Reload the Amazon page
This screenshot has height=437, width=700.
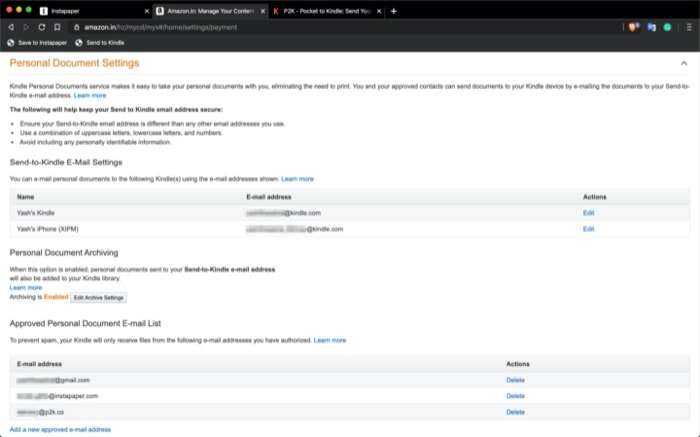(42, 27)
